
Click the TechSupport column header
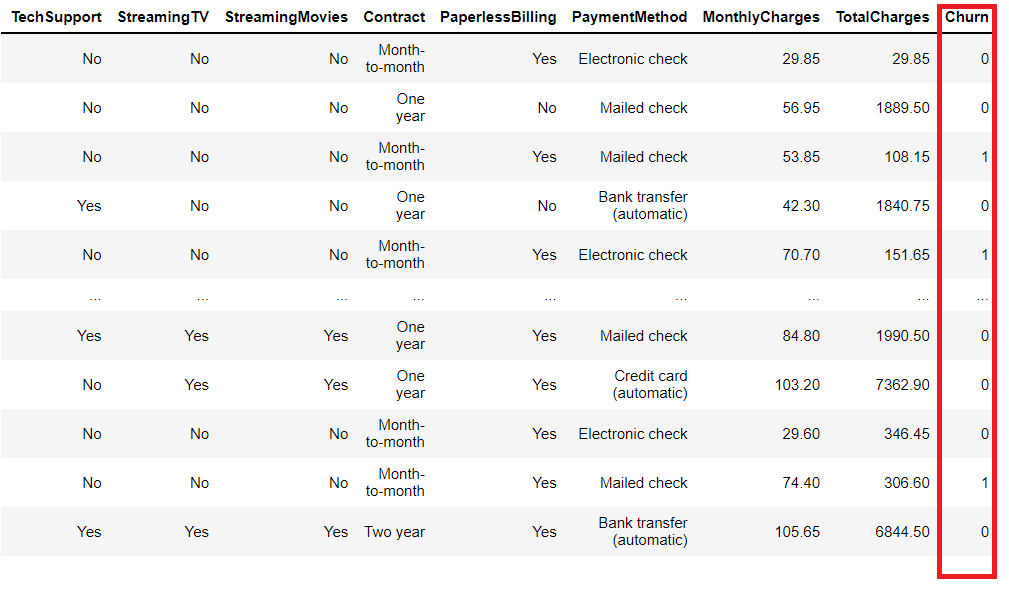56,17
